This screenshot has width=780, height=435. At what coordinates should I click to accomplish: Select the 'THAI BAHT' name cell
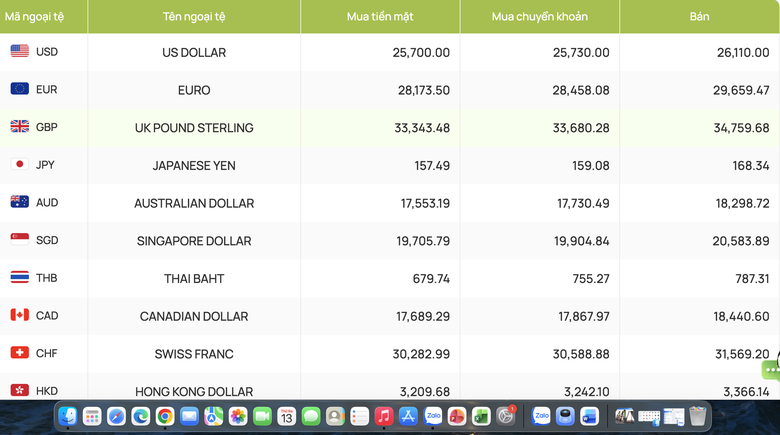[x=194, y=279]
